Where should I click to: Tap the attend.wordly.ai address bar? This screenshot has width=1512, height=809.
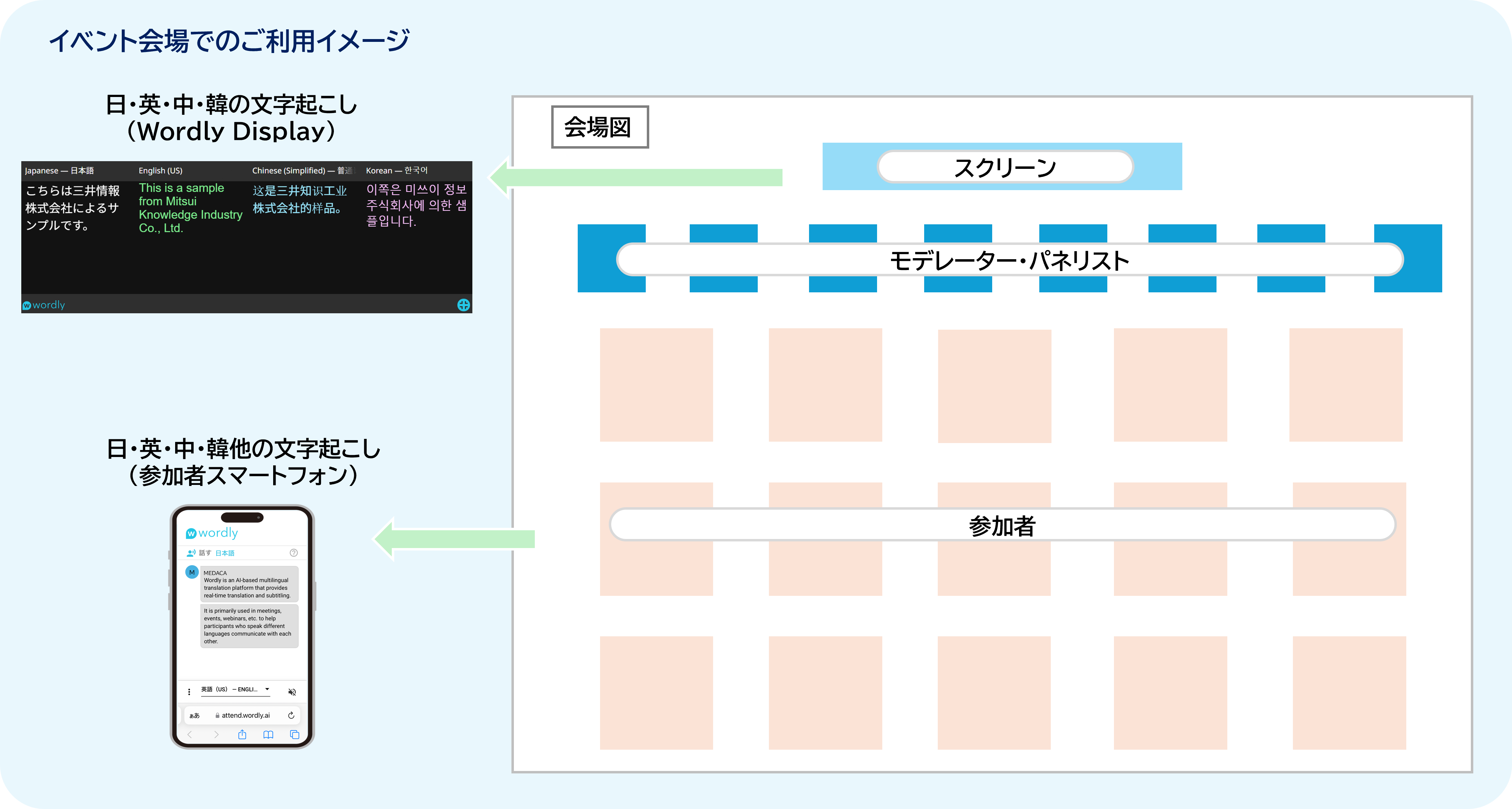point(242,715)
